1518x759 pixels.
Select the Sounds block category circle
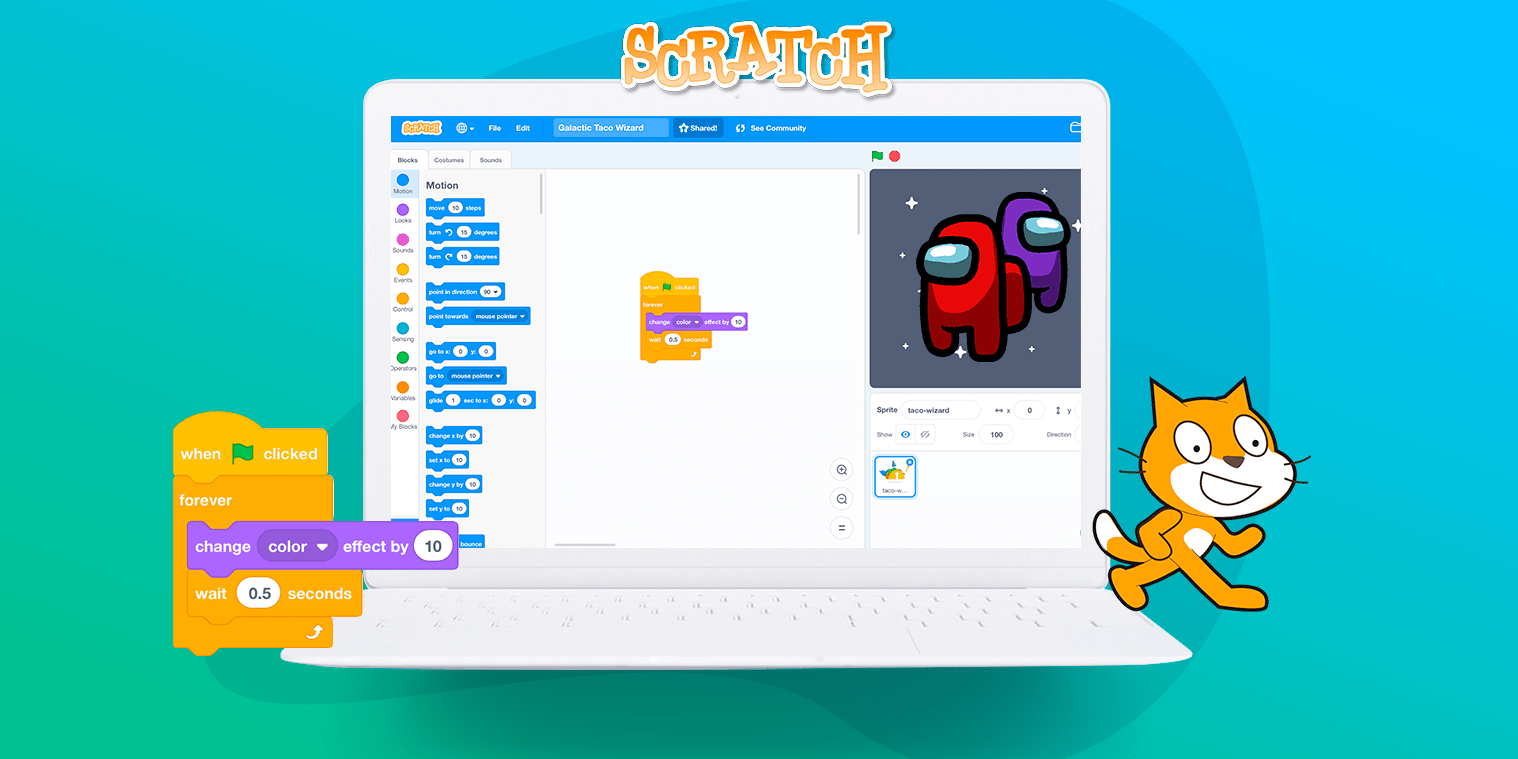(x=403, y=240)
